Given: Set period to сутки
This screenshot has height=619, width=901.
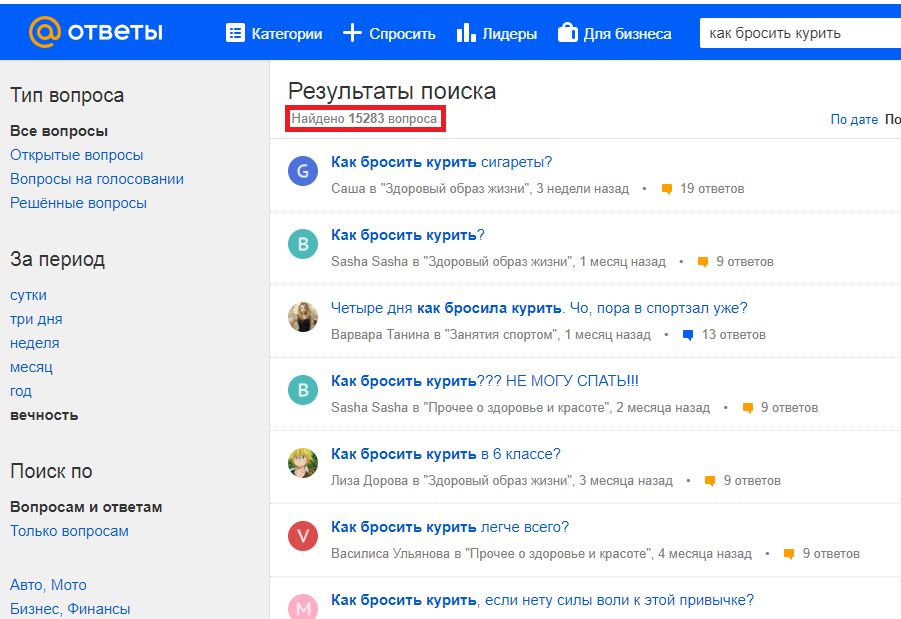Looking at the screenshot, I should [28, 295].
